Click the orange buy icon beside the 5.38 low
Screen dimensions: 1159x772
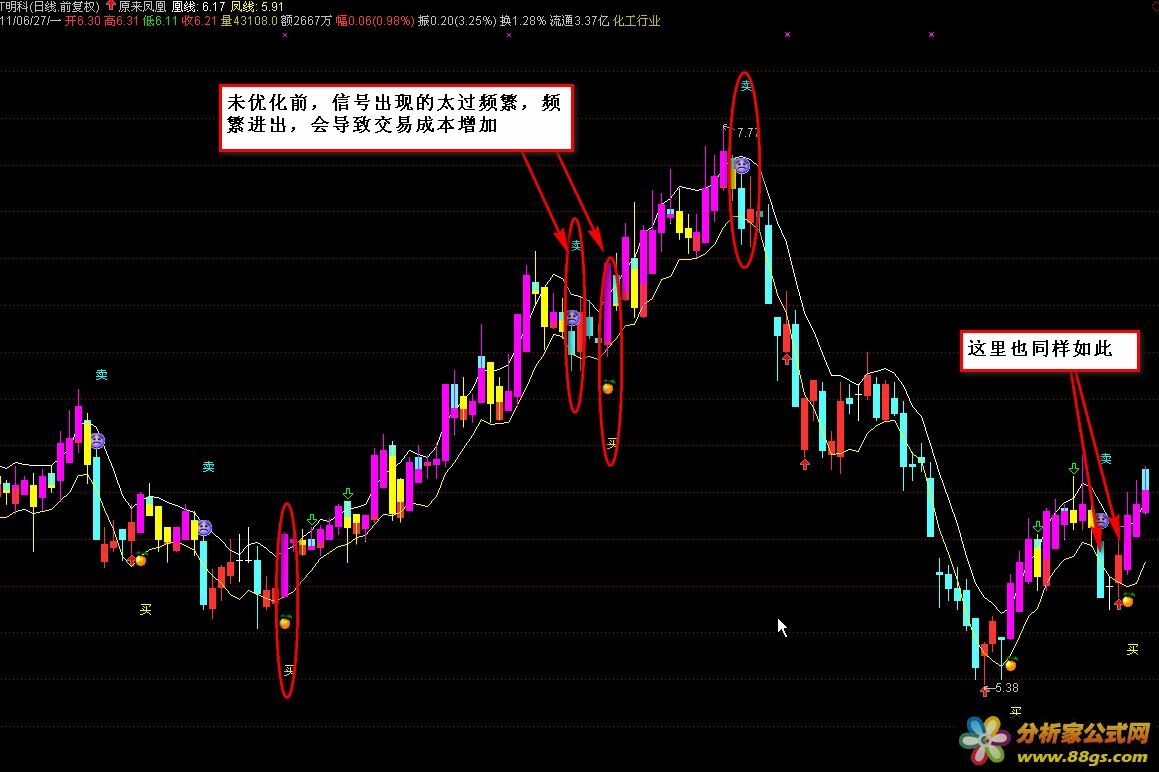point(1010,664)
